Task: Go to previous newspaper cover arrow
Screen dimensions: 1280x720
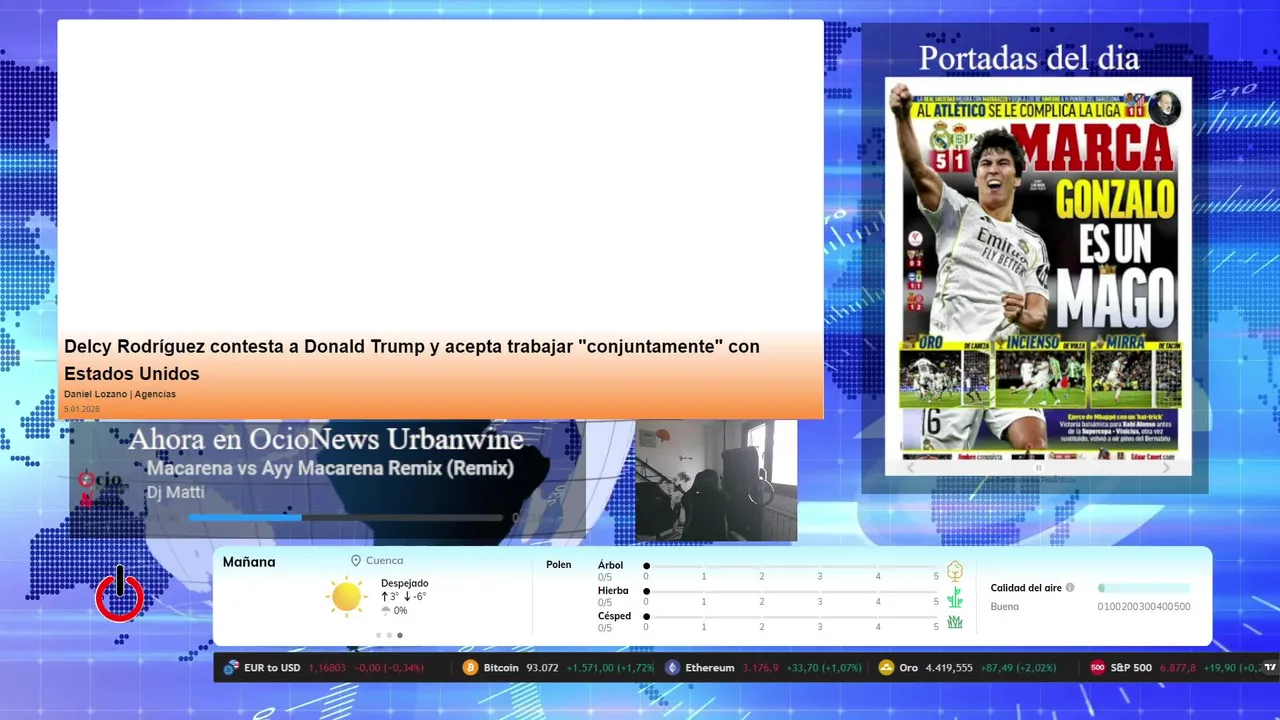Action: pyautogui.click(x=910, y=468)
